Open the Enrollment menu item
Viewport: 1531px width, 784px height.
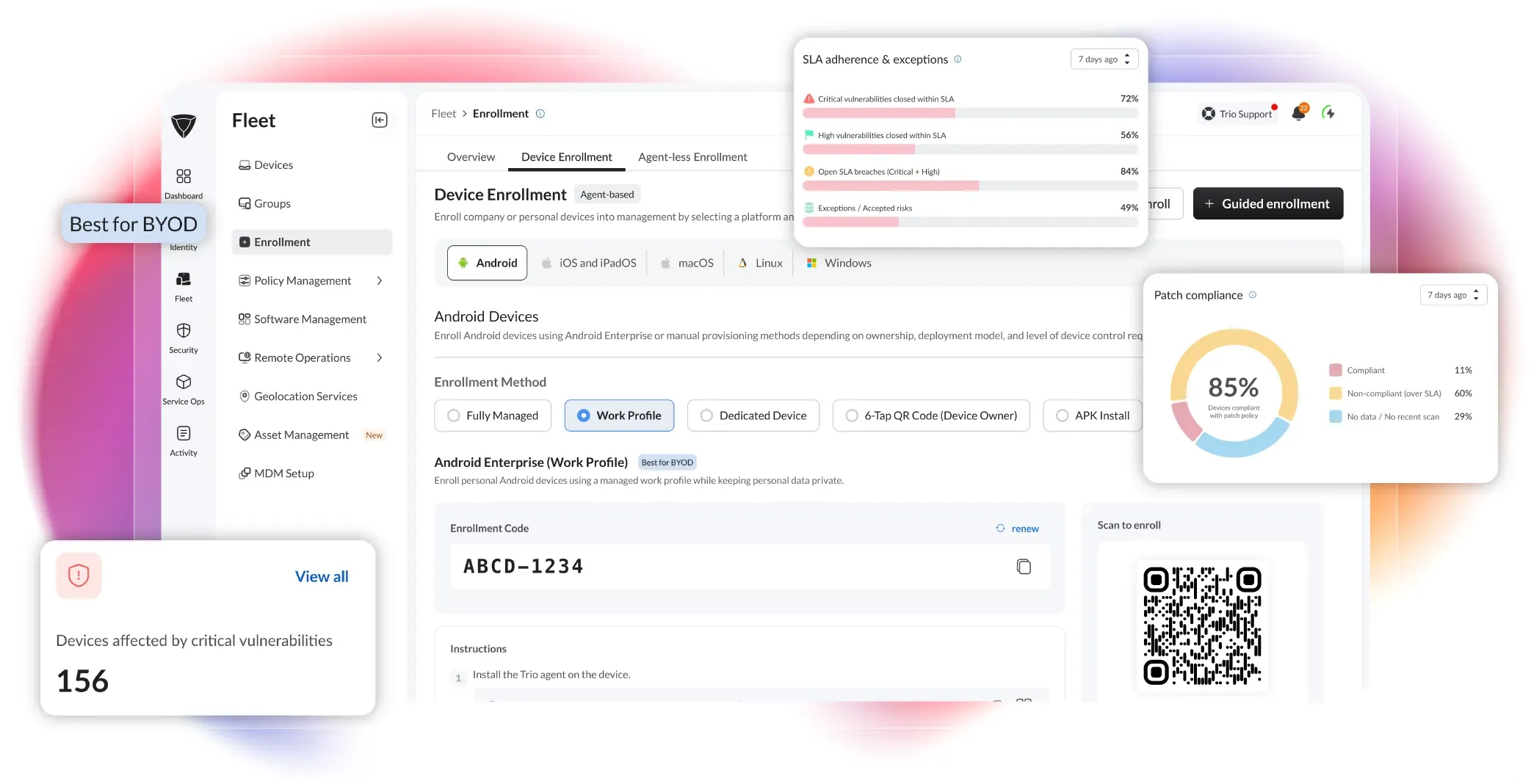click(312, 242)
